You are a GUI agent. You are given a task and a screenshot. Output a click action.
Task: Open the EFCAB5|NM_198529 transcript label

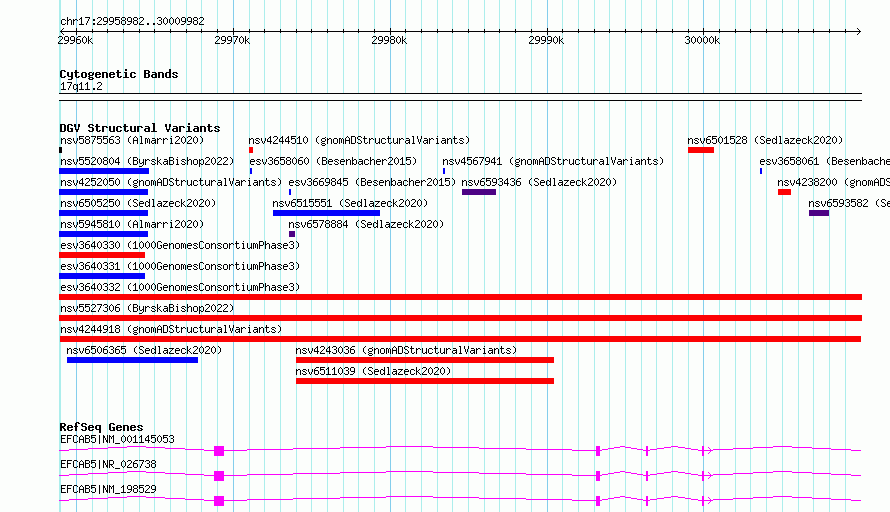click(108, 489)
